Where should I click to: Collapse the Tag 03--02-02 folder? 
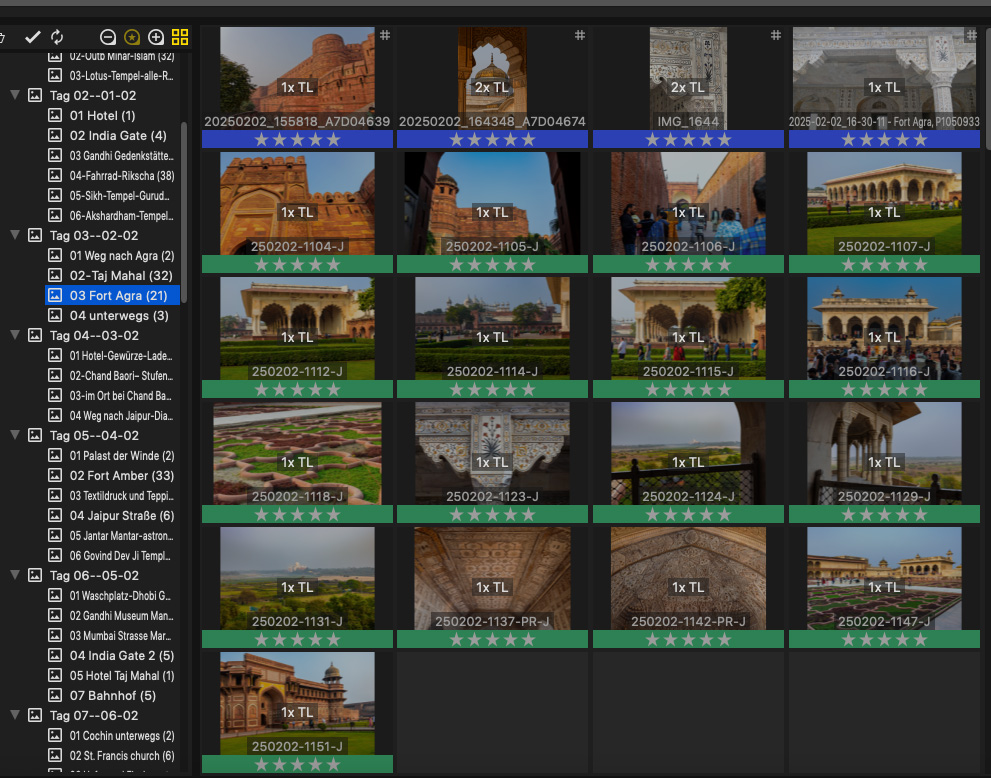click(x=15, y=236)
